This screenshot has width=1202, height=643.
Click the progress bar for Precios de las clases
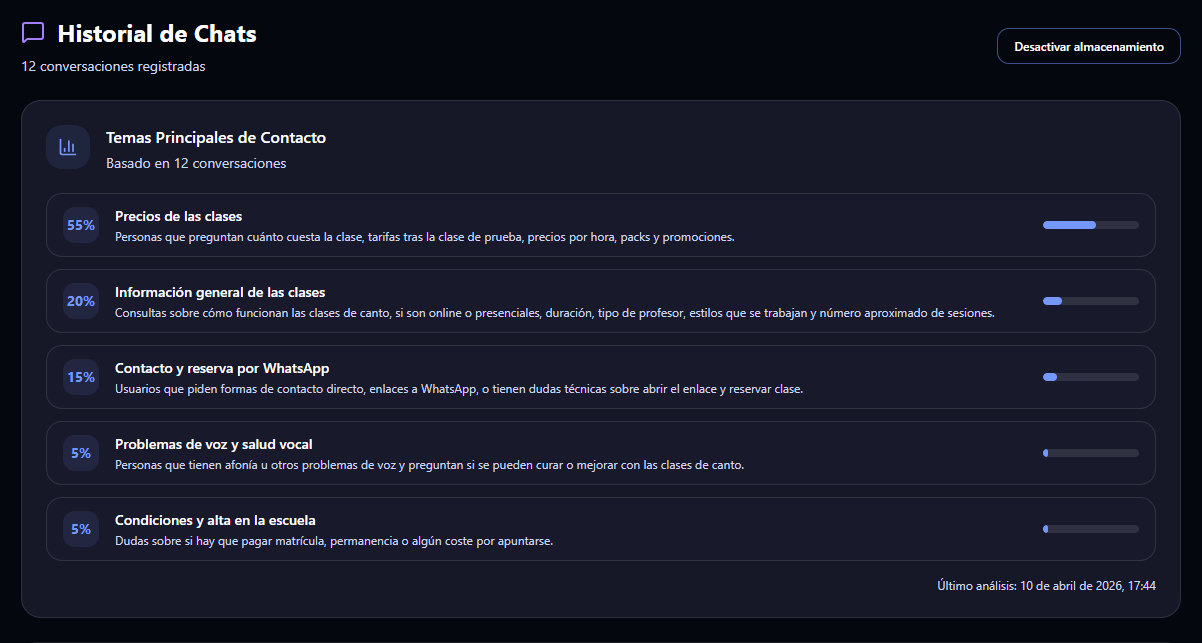pos(1091,225)
